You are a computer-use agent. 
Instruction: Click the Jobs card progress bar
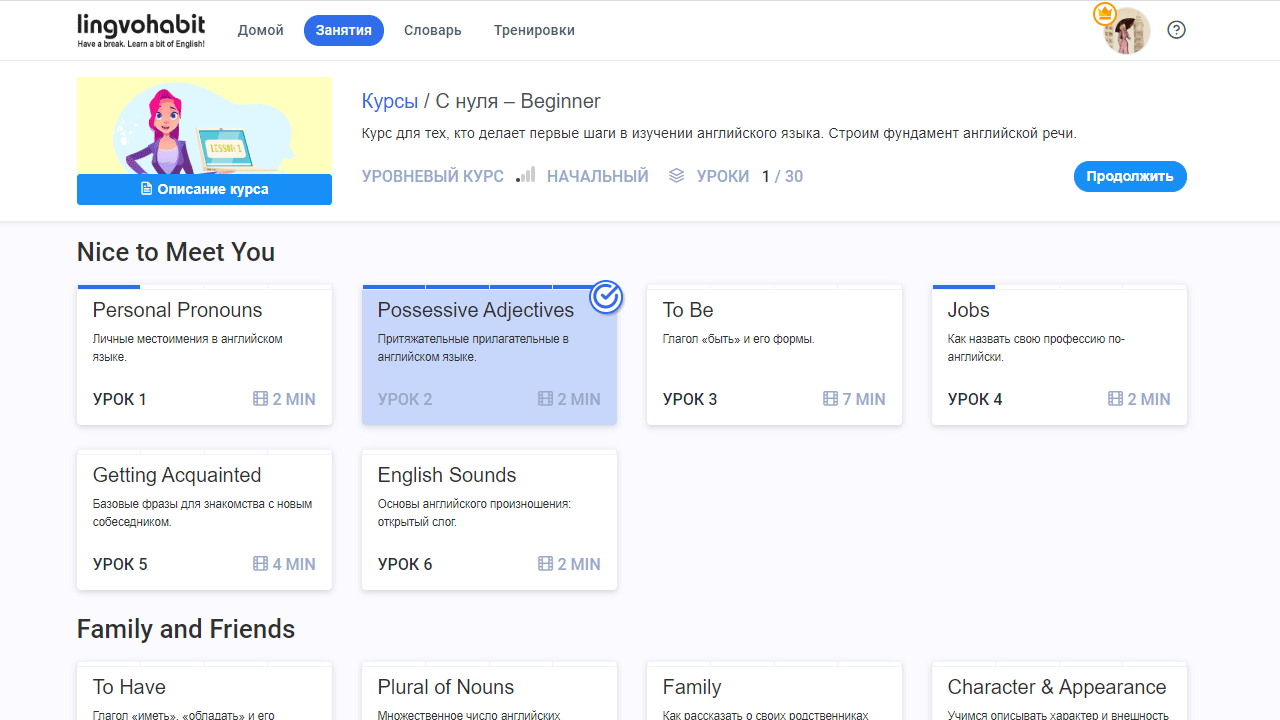[x=1059, y=287]
